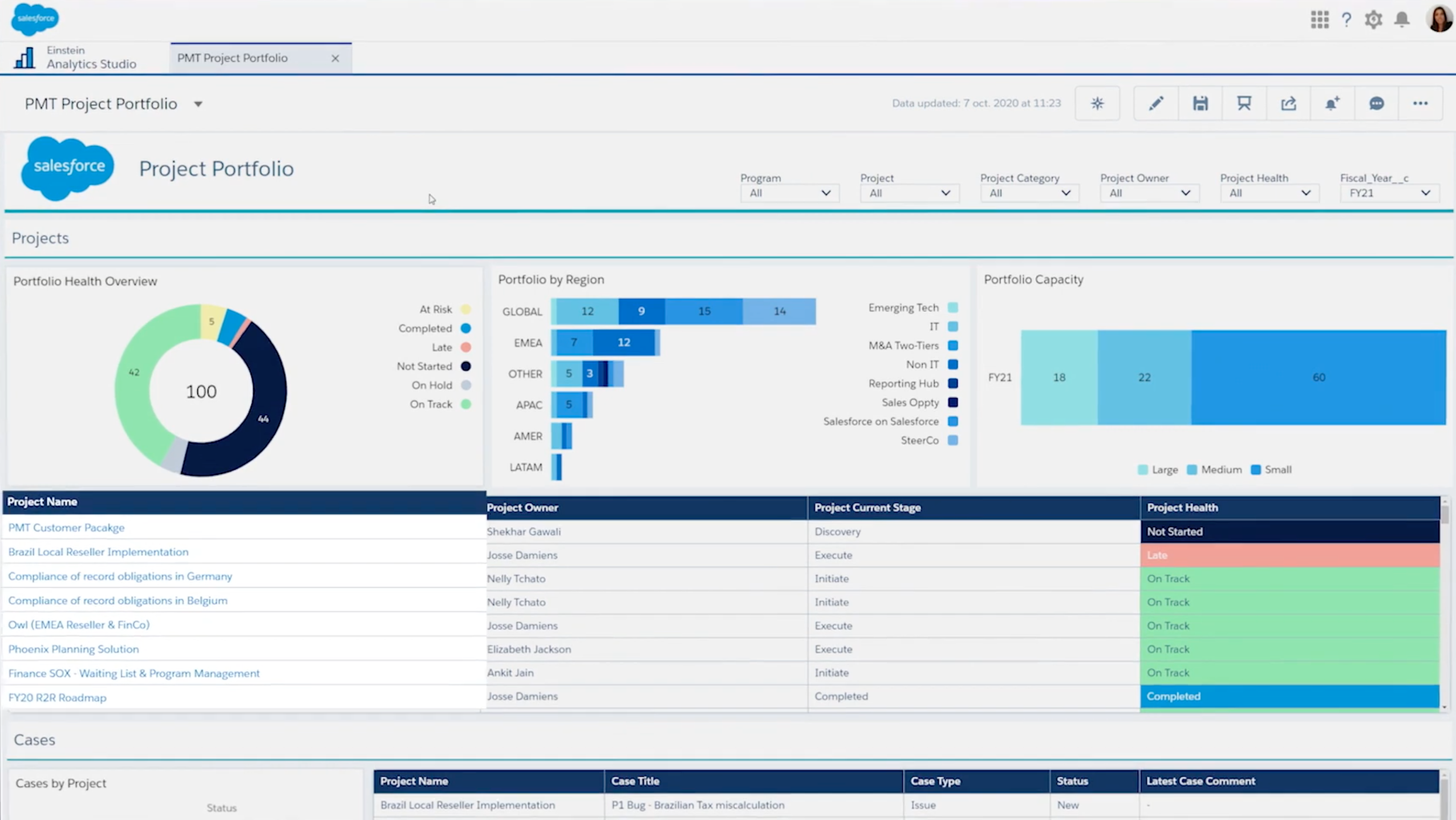
Task: Open the user profile avatar
Action: 1439,18
